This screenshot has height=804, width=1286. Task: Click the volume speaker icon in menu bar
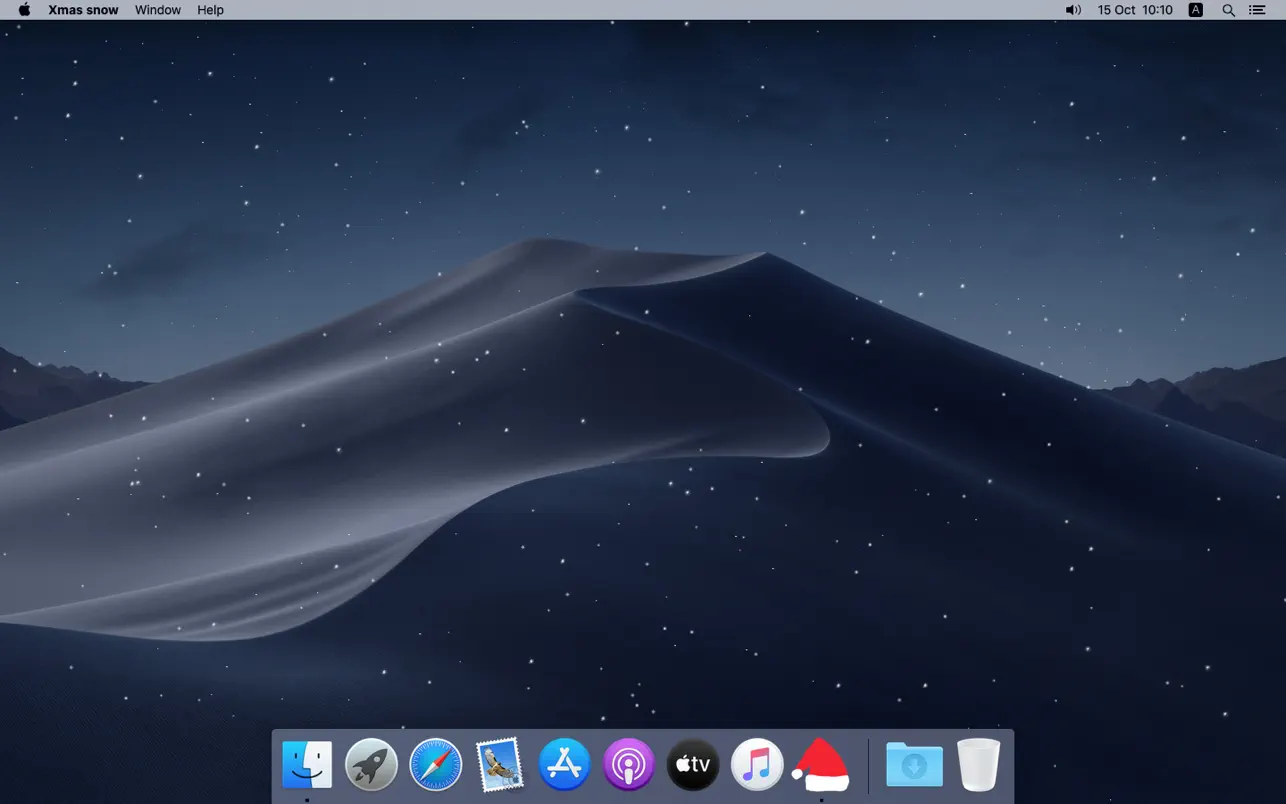(1072, 10)
